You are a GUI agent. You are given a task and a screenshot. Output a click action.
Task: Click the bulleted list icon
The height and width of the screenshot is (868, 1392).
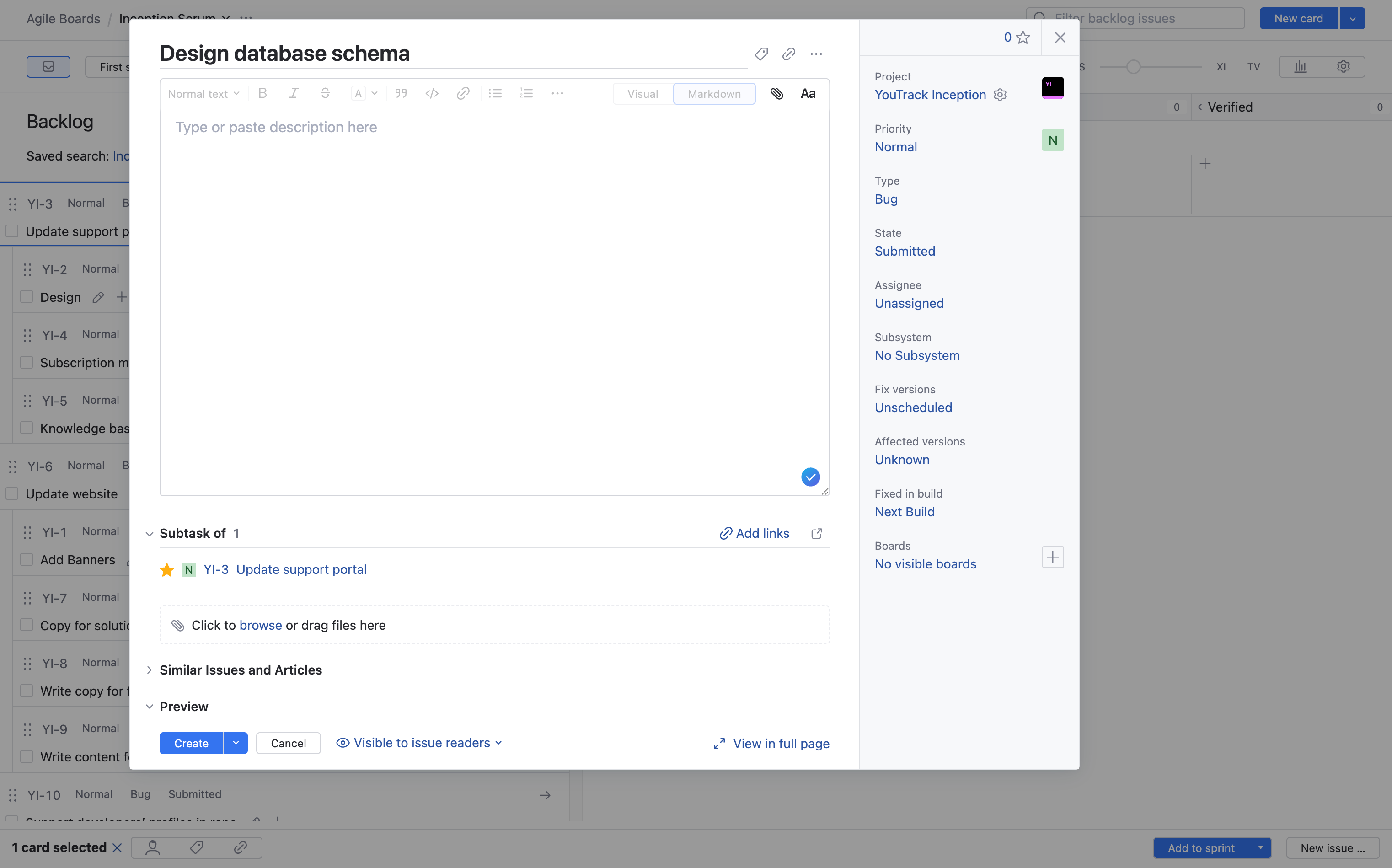(x=495, y=94)
